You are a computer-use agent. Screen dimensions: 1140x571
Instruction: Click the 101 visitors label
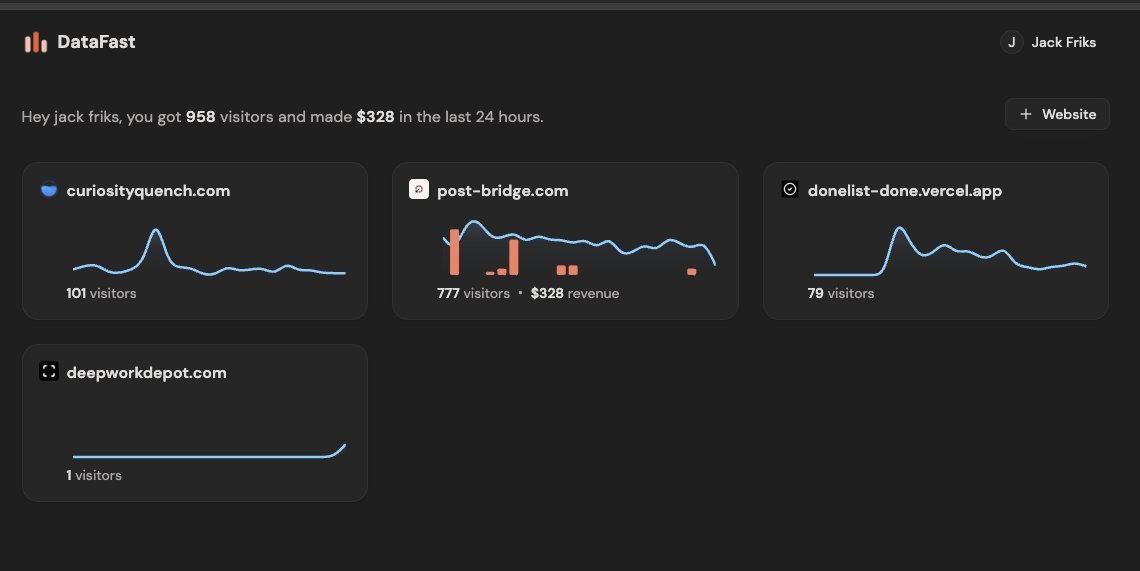(101, 294)
